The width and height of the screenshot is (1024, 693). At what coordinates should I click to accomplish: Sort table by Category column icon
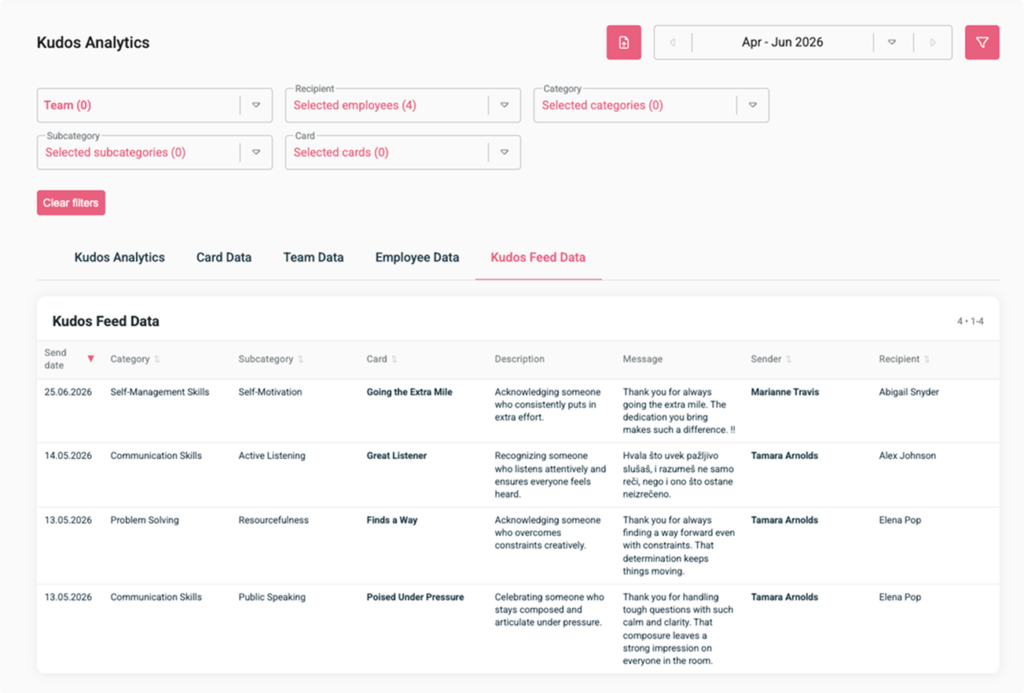coord(157,359)
